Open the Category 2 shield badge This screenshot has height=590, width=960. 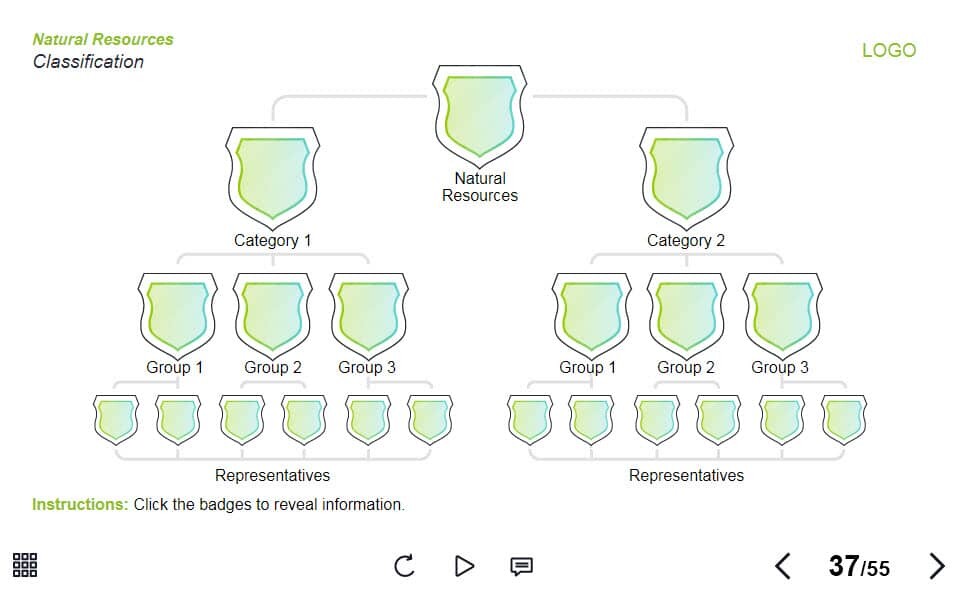tap(686, 176)
